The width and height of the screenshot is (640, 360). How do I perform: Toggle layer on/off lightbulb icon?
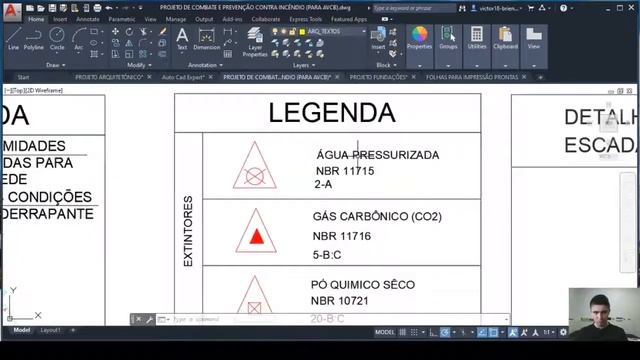pos(275,31)
